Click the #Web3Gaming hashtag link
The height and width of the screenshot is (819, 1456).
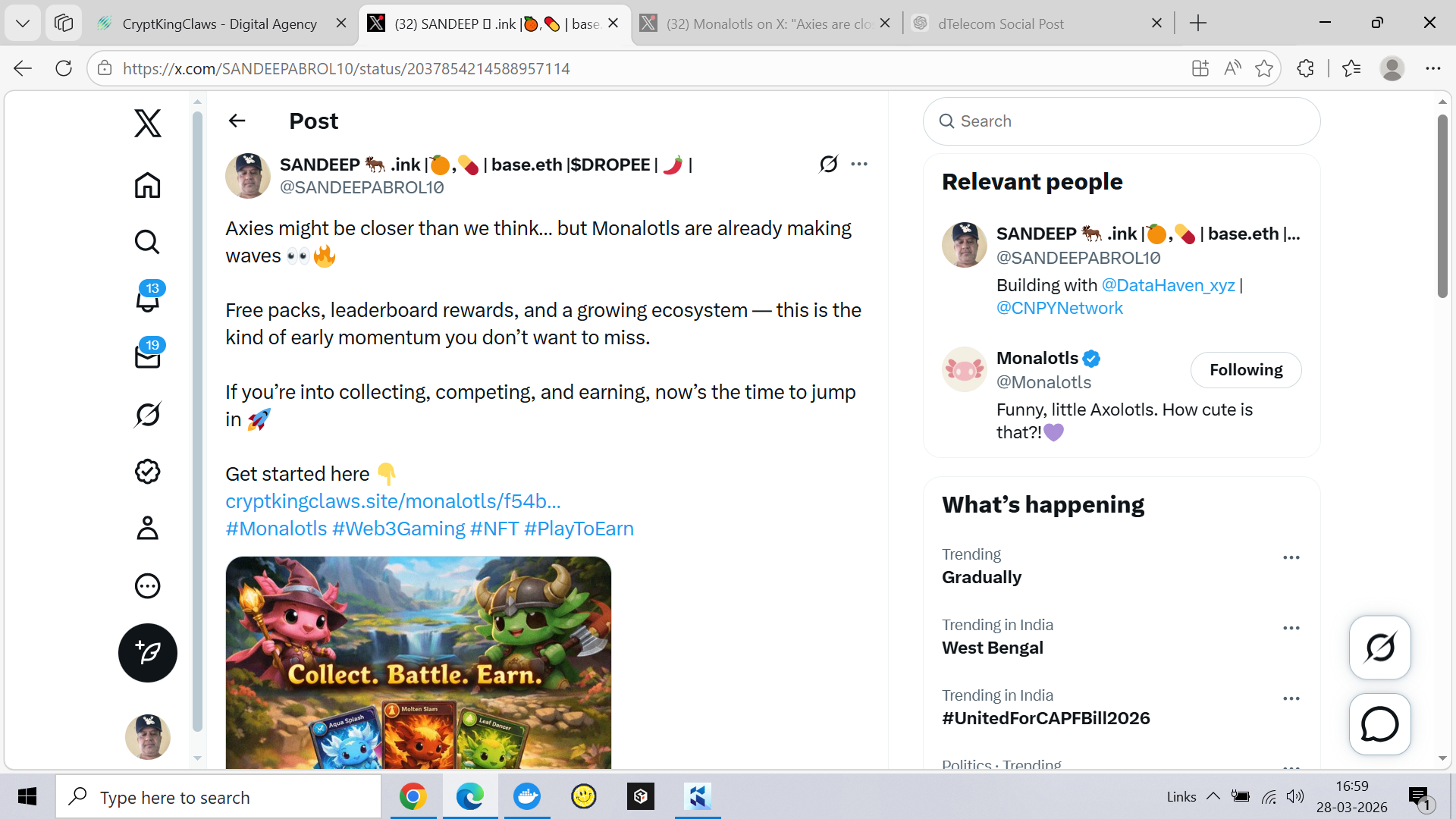click(x=399, y=529)
